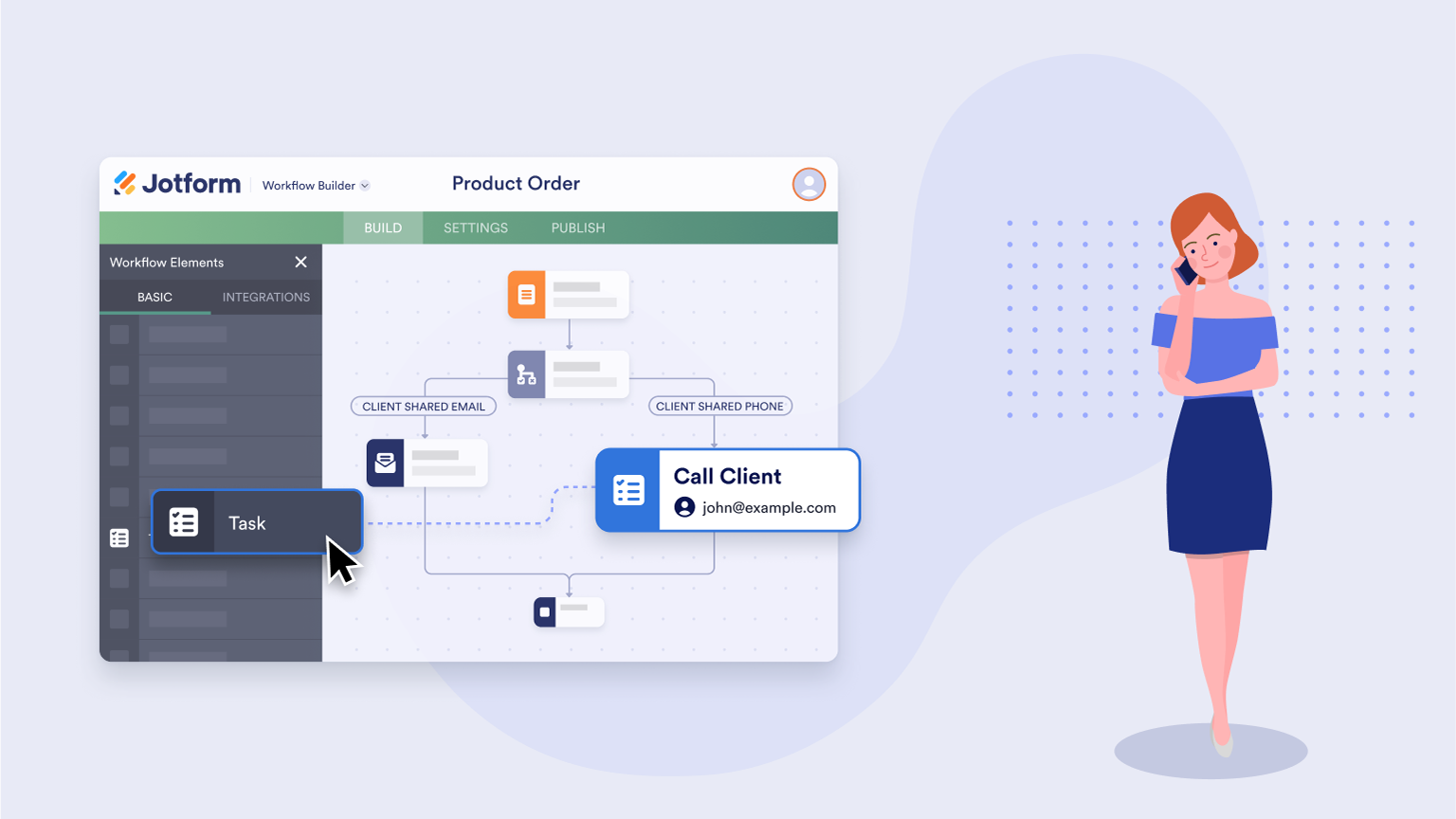Screen dimensions: 1456x819
Task: Open the SETTINGS tab
Action: pyautogui.click(x=476, y=228)
